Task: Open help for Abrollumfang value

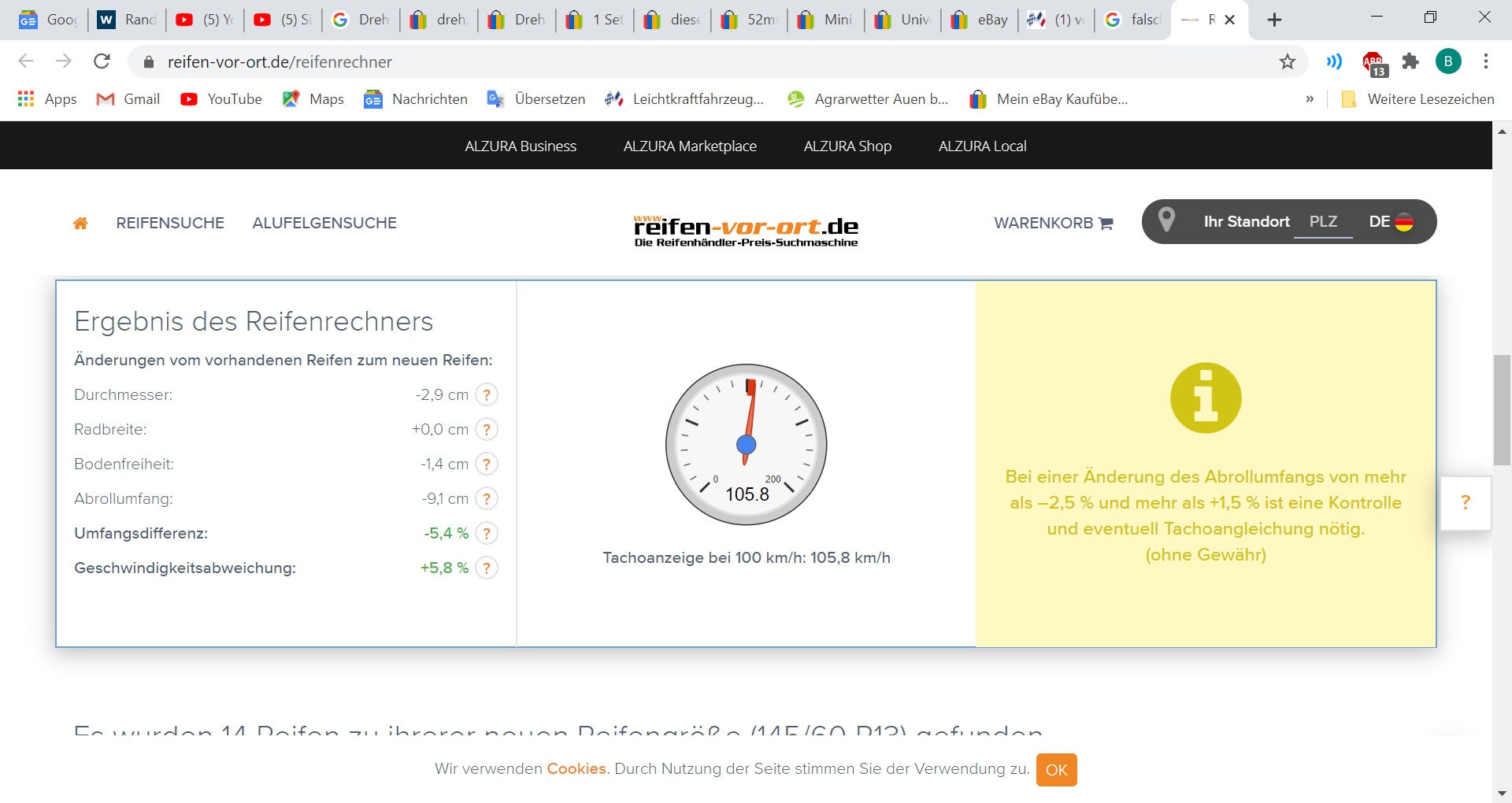Action: [487, 499]
